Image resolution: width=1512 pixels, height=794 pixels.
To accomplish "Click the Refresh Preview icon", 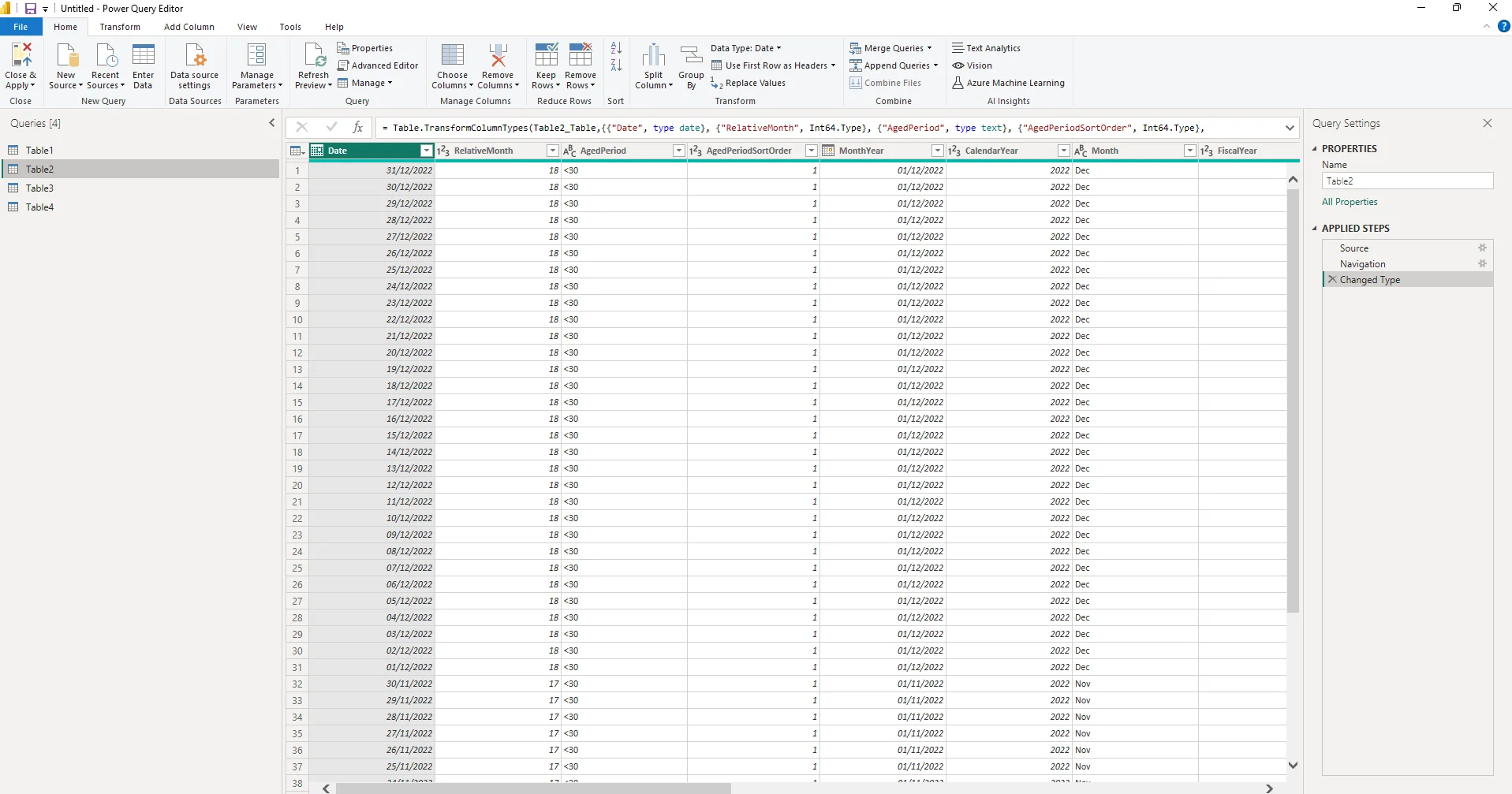I will pyautogui.click(x=314, y=56).
